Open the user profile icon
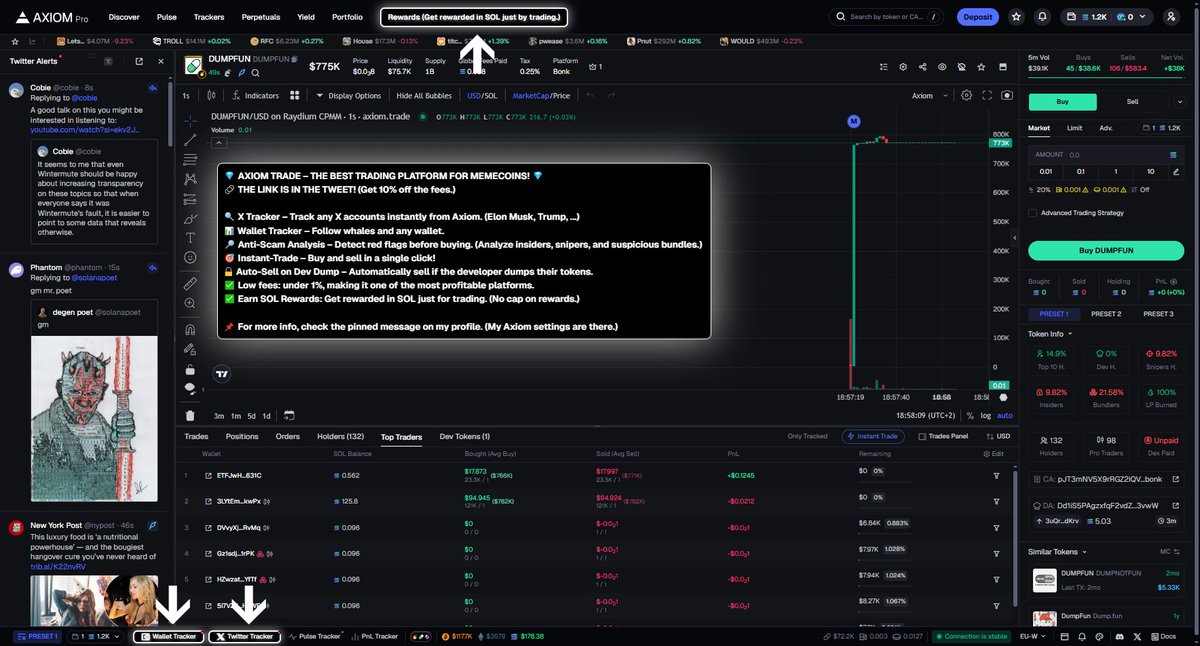 click(1171, 17)
